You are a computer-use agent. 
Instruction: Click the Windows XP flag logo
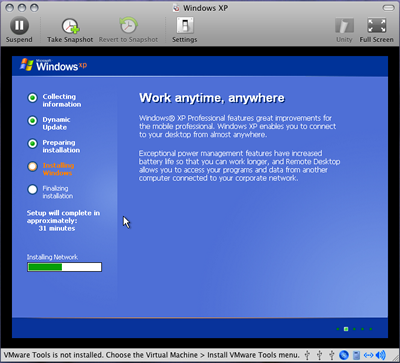[x=27, y=64]
